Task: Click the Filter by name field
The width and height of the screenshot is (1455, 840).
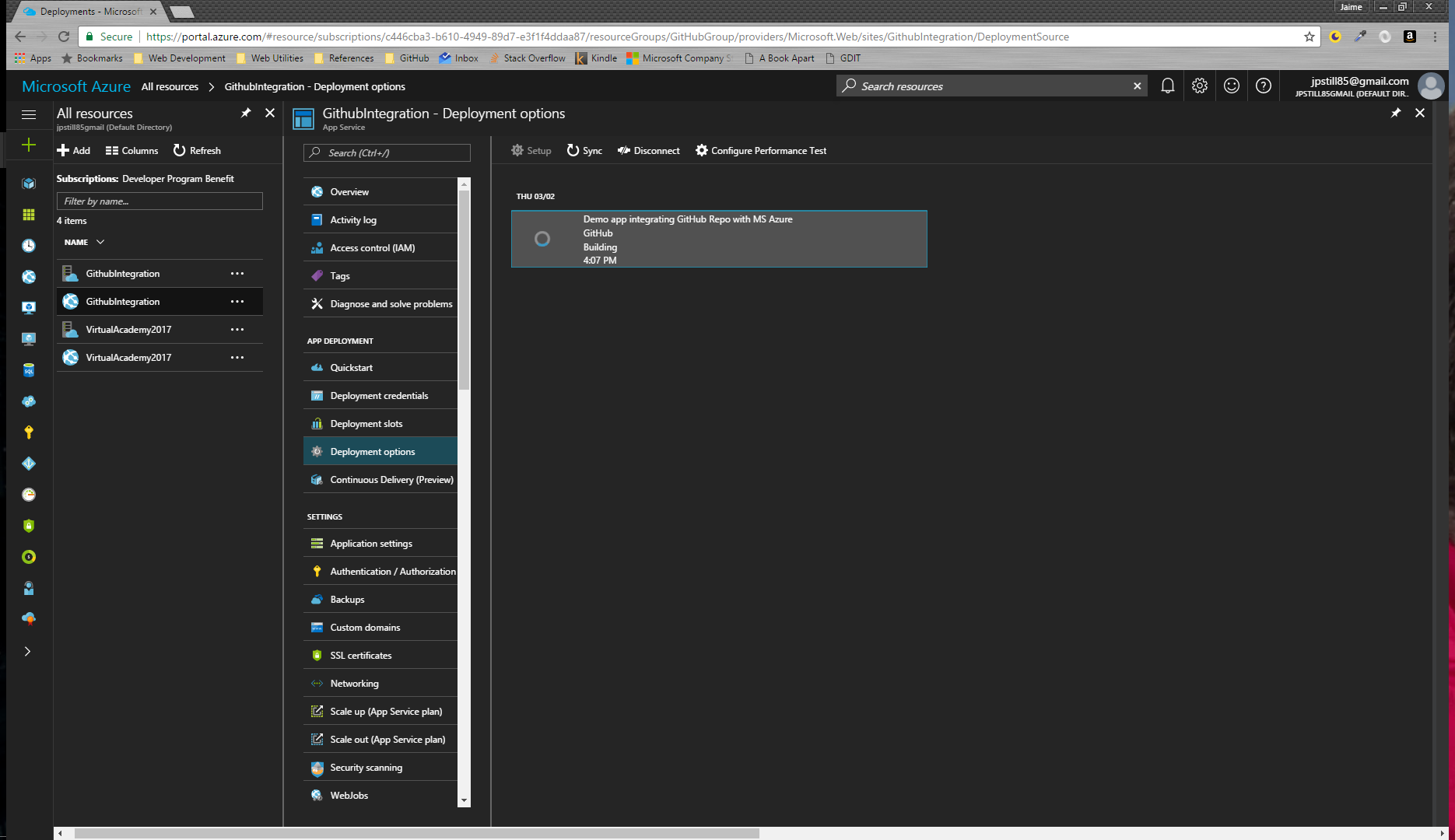Action: (160, 201)
